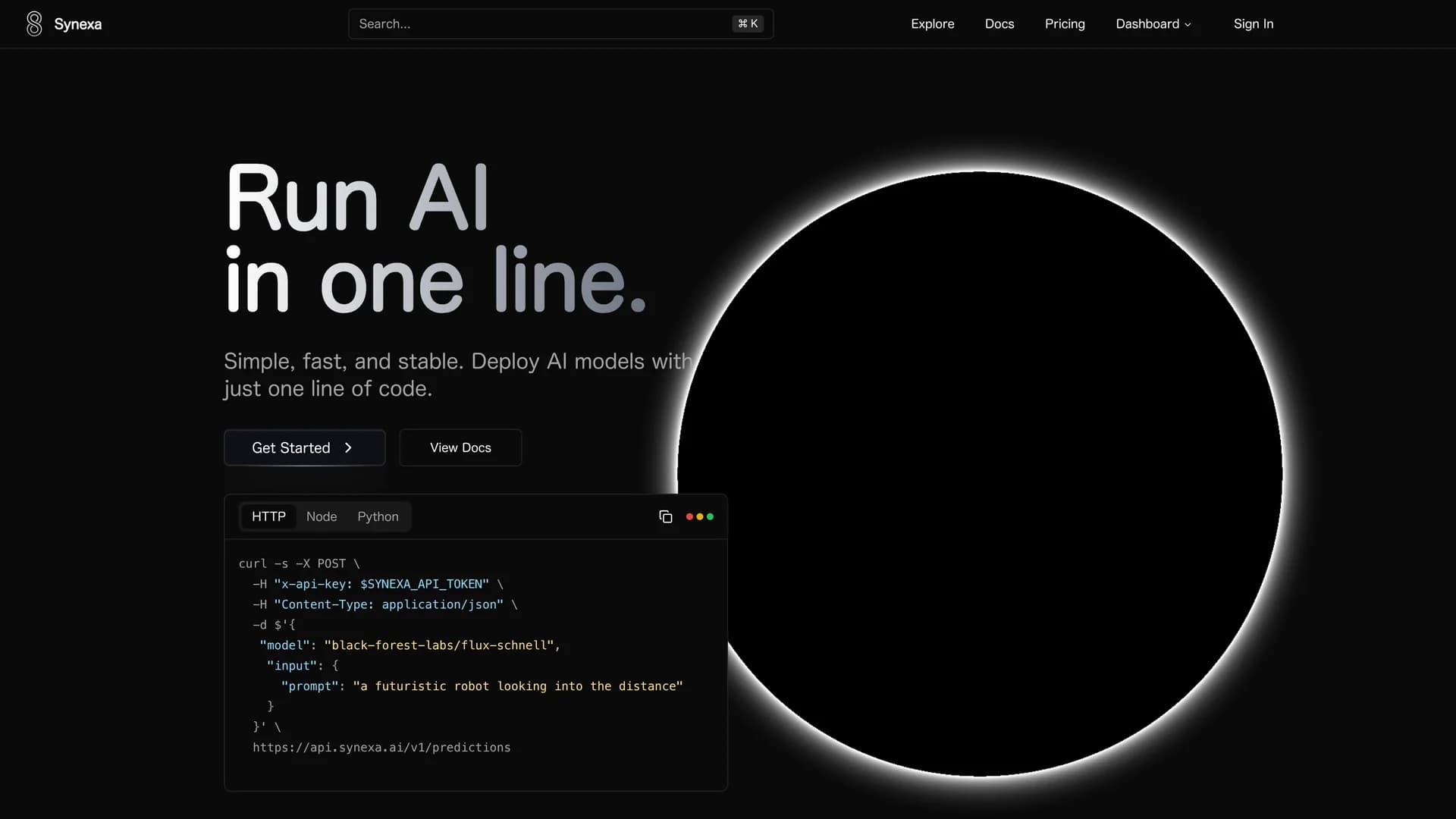Go to the Pricing page

(x=1064, y=24)
